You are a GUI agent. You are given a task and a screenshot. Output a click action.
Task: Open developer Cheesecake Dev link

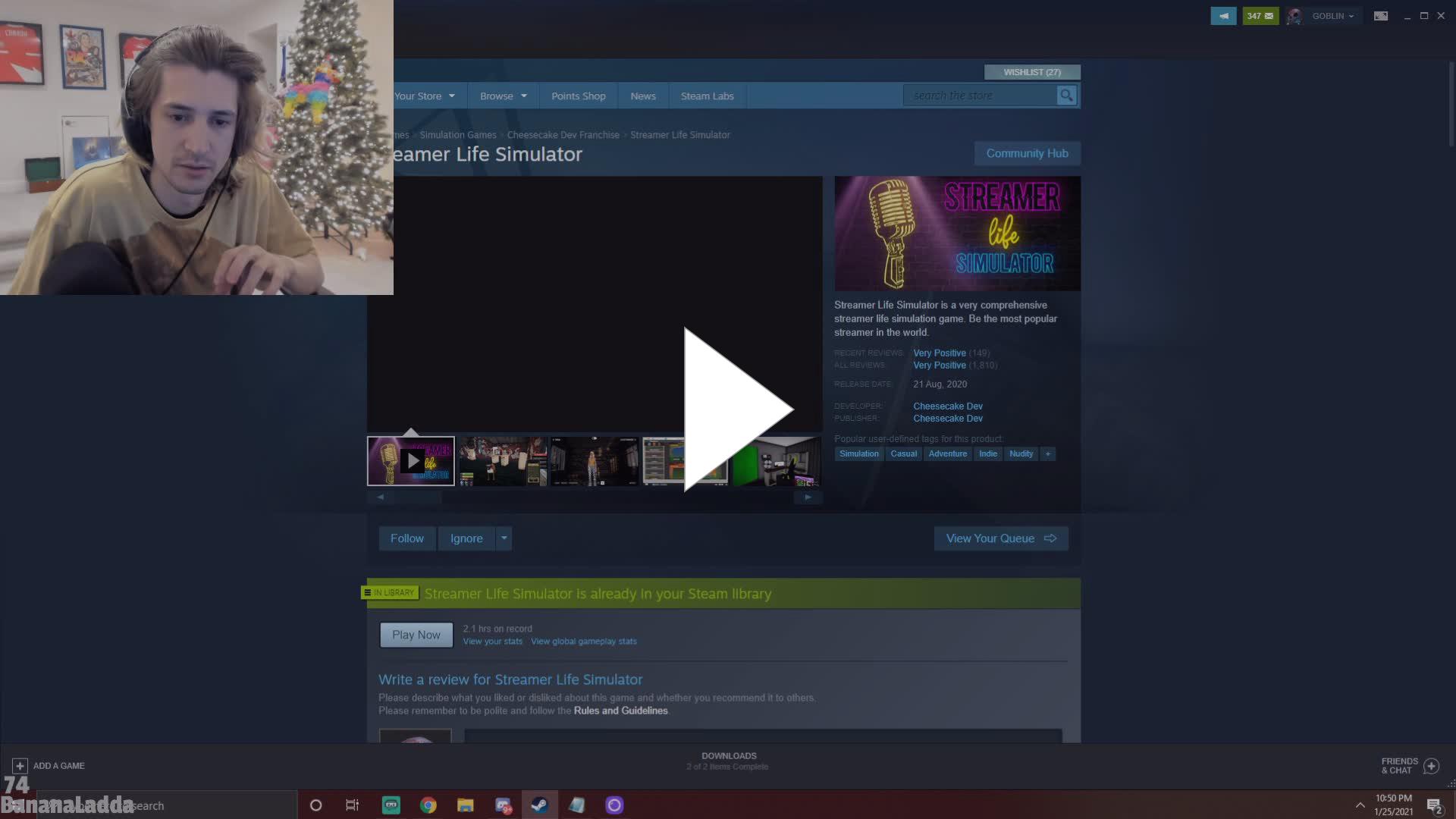(x=948, y=406)
